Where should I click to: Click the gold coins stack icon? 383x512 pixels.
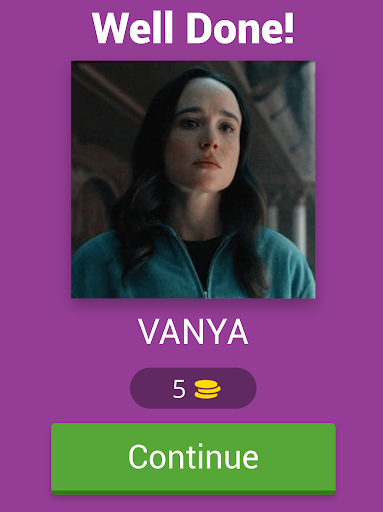click(x=207, y=389)
